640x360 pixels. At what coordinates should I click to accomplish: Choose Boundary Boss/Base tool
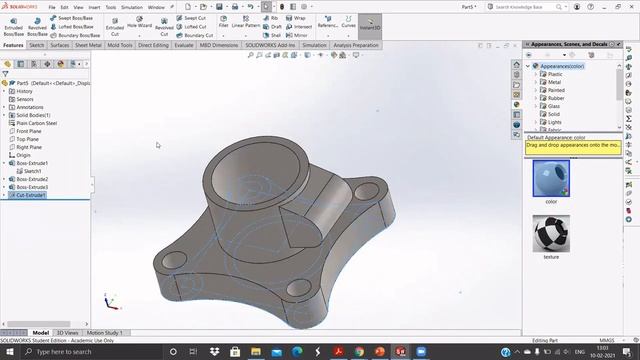click(x=75, y=35)
